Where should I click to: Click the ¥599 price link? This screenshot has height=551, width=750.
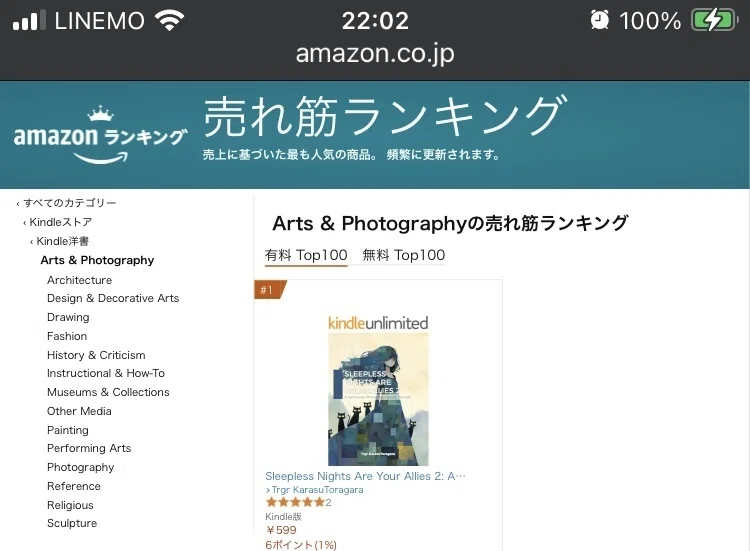pos(281,530)
